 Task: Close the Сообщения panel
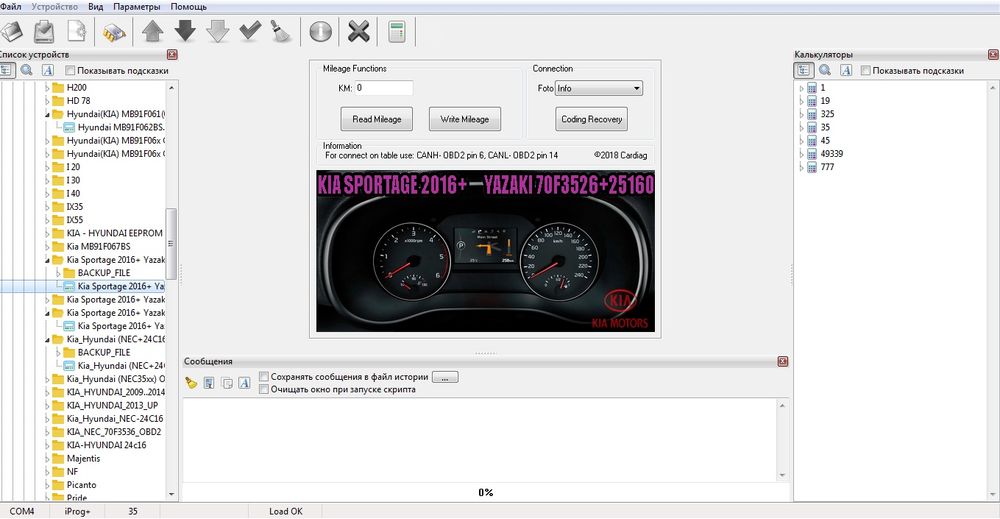[x=783, y=362]
